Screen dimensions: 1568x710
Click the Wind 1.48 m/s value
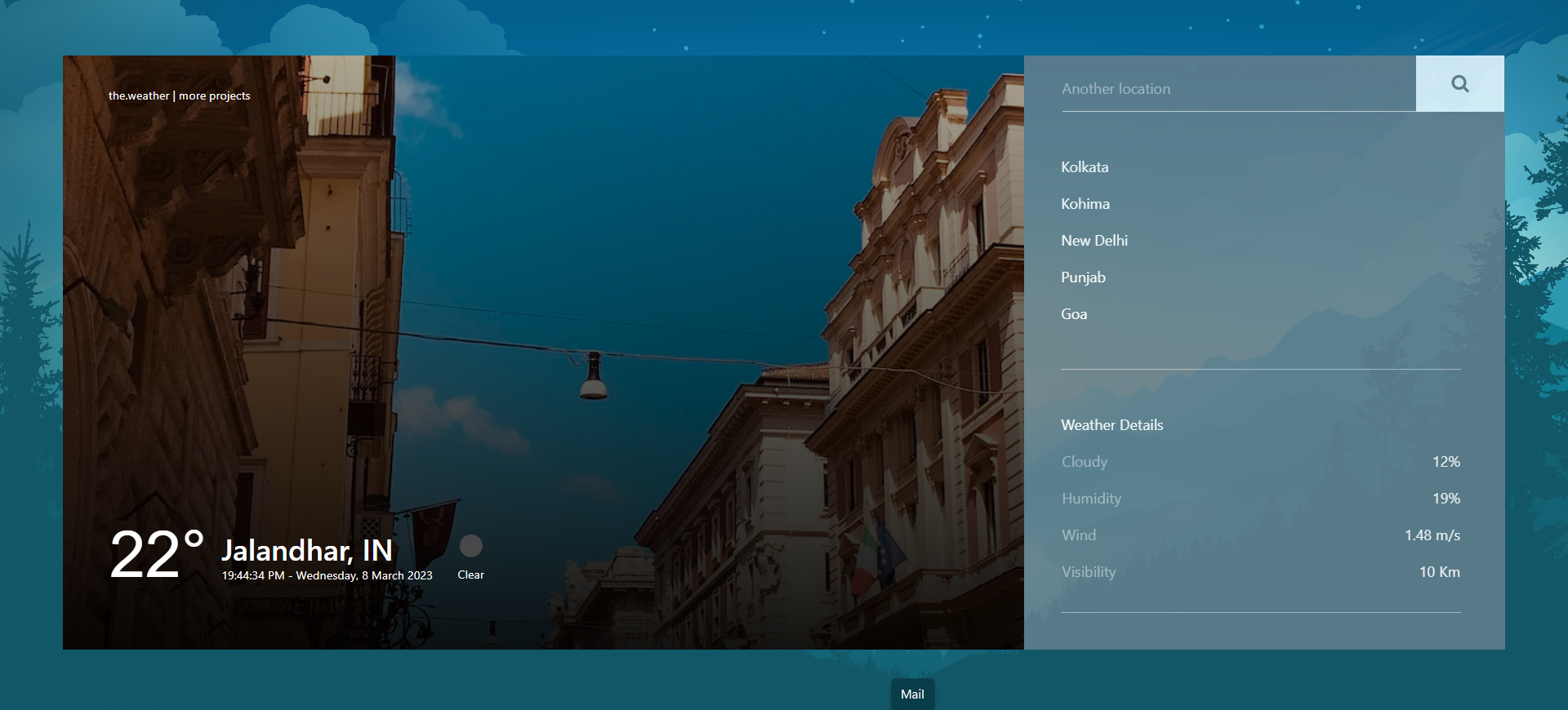pyautogui.click(x=1432, y=535)
